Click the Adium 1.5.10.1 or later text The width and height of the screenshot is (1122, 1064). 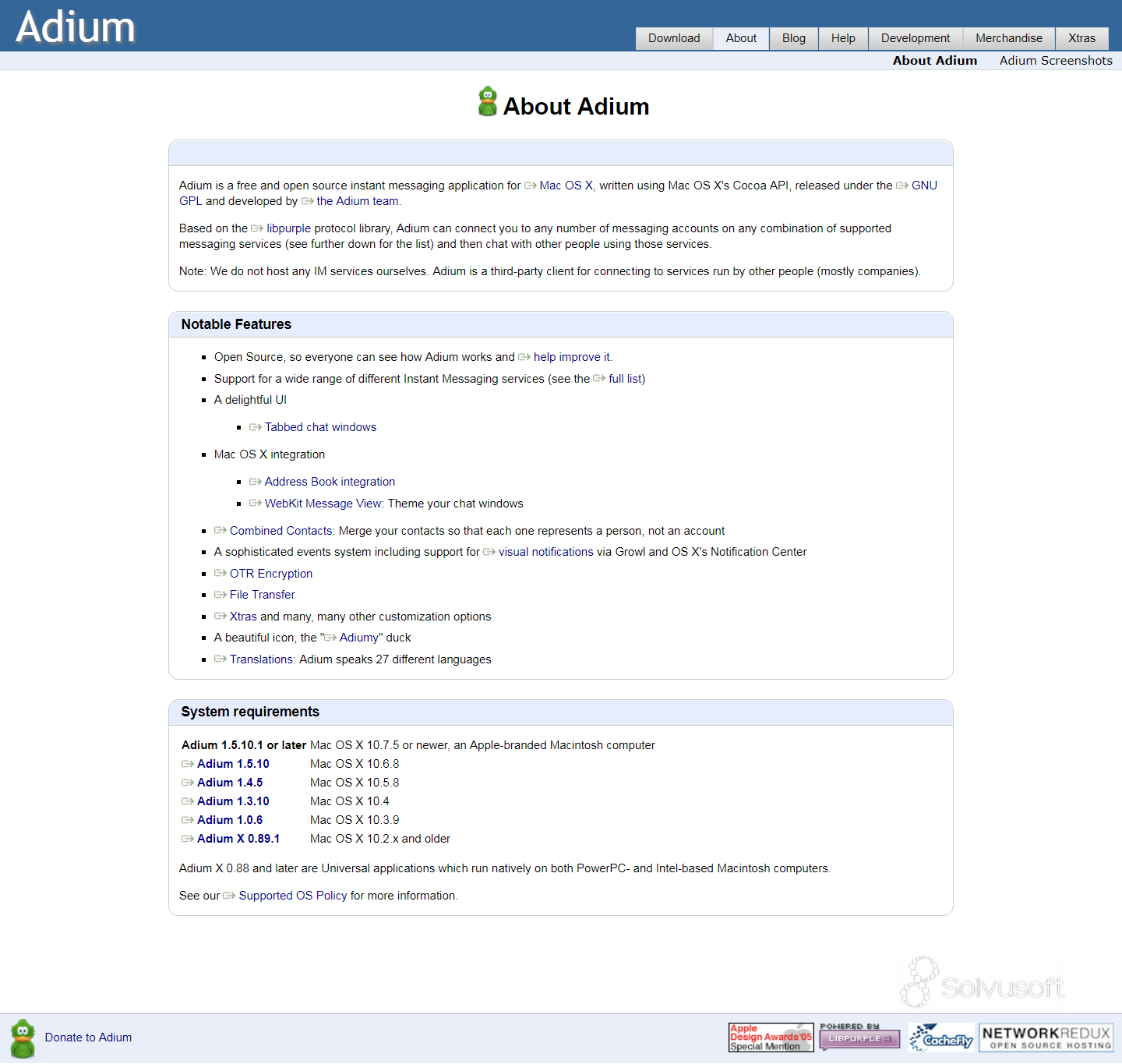click(244, 745)
